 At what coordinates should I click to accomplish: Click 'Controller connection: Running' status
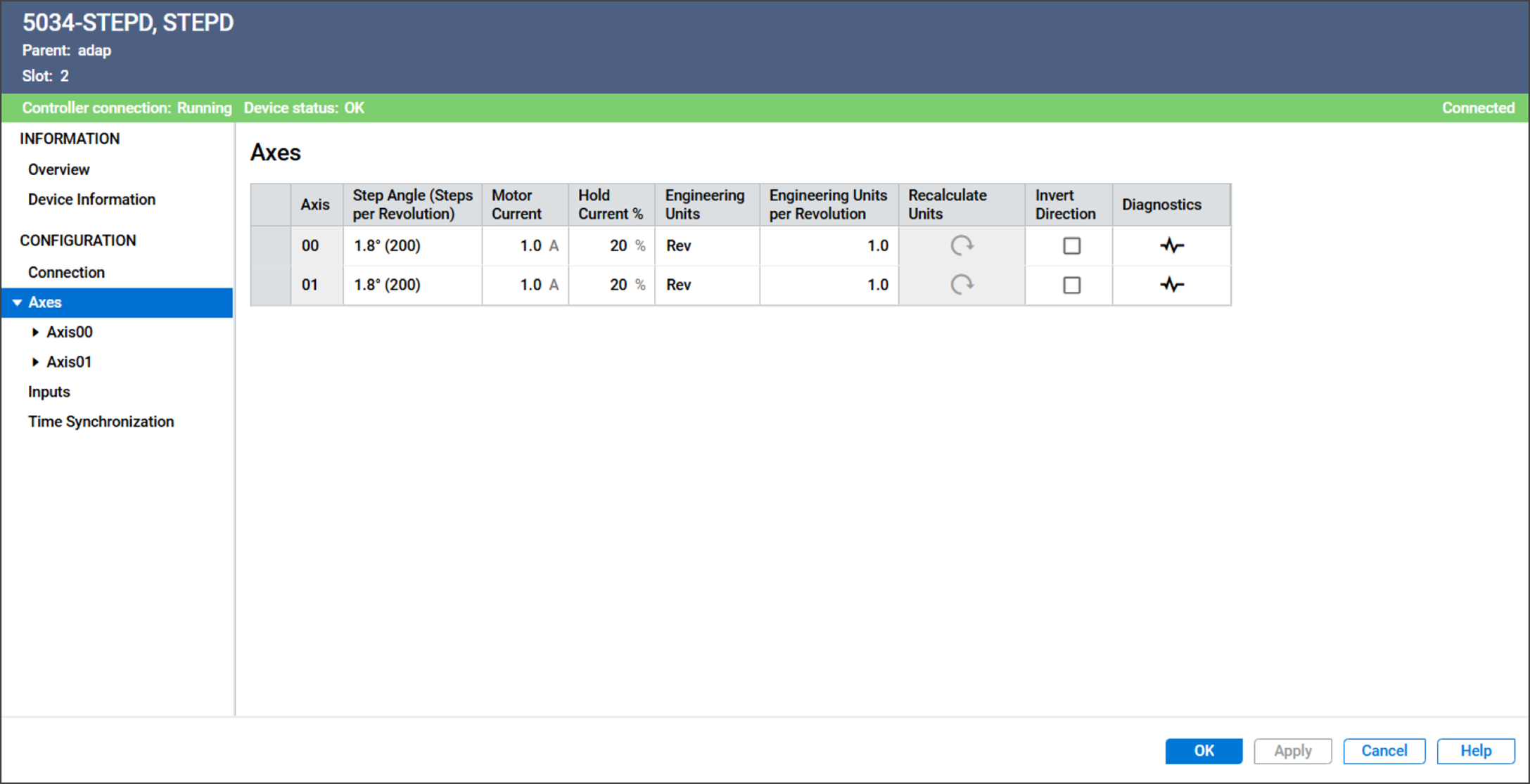127,108
